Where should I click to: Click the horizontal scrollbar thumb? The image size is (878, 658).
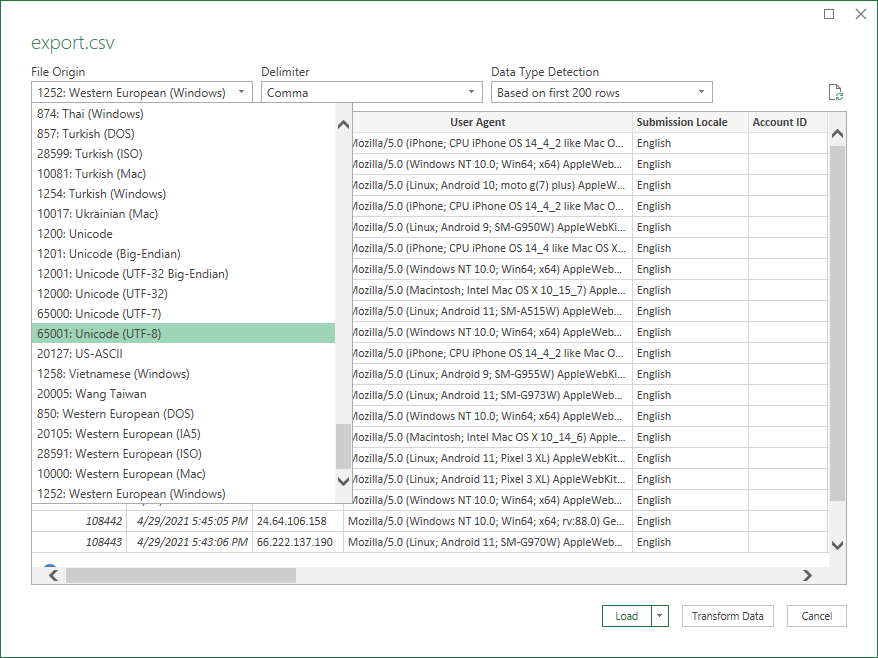click(180, 576)
